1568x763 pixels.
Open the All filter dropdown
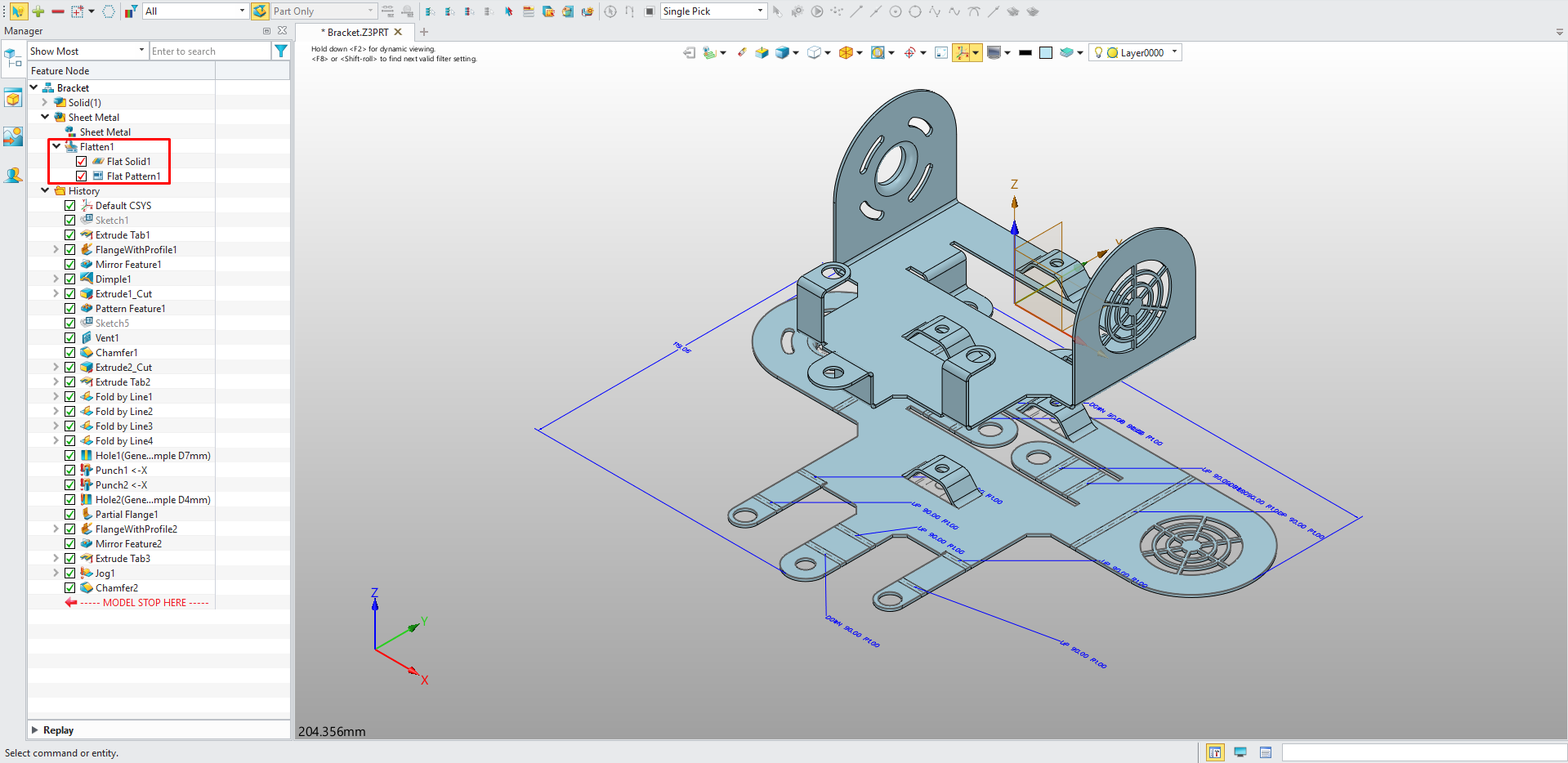194,11
